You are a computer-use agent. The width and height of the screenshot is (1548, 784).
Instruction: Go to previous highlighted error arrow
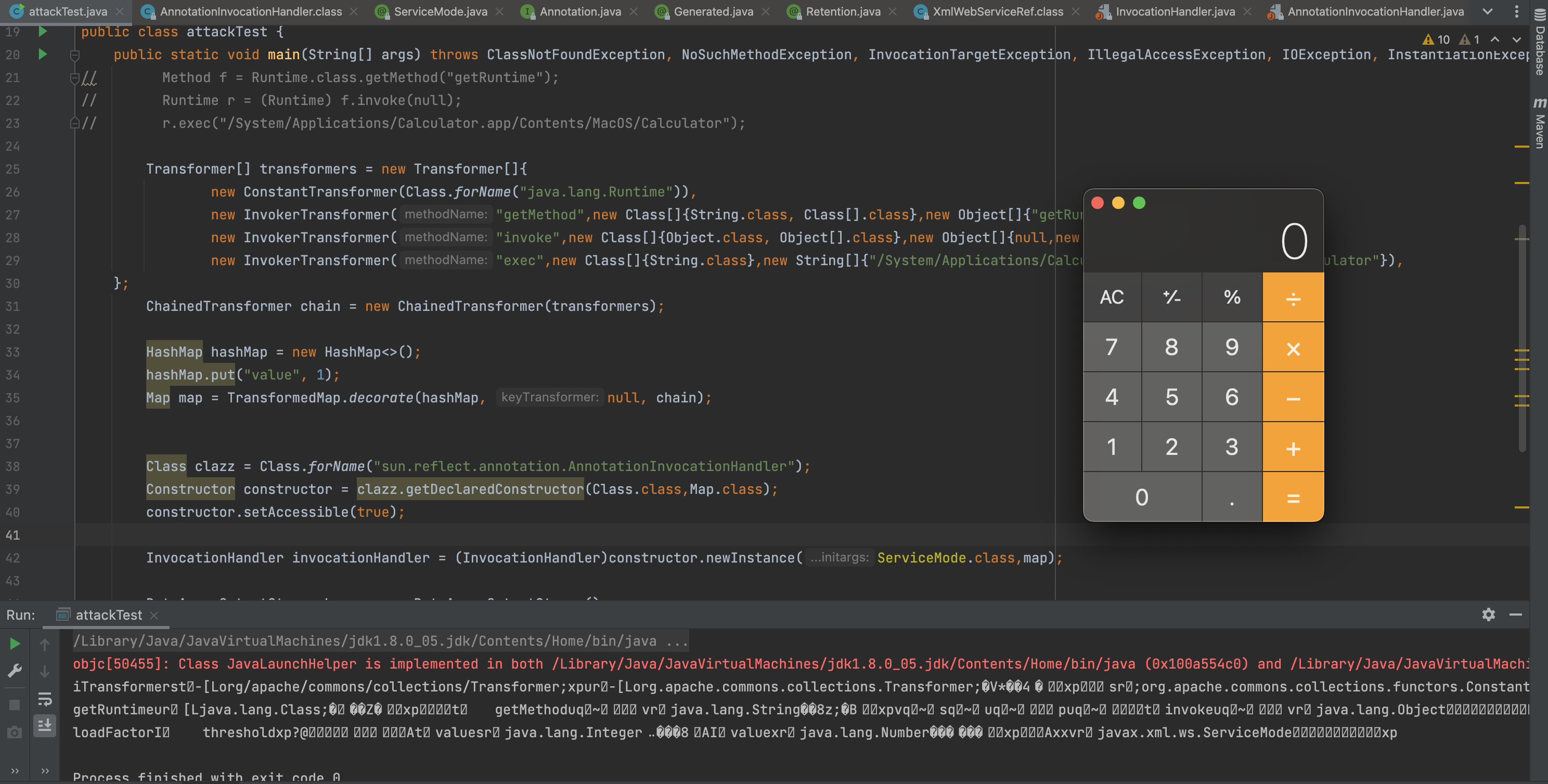point(1495,40)
